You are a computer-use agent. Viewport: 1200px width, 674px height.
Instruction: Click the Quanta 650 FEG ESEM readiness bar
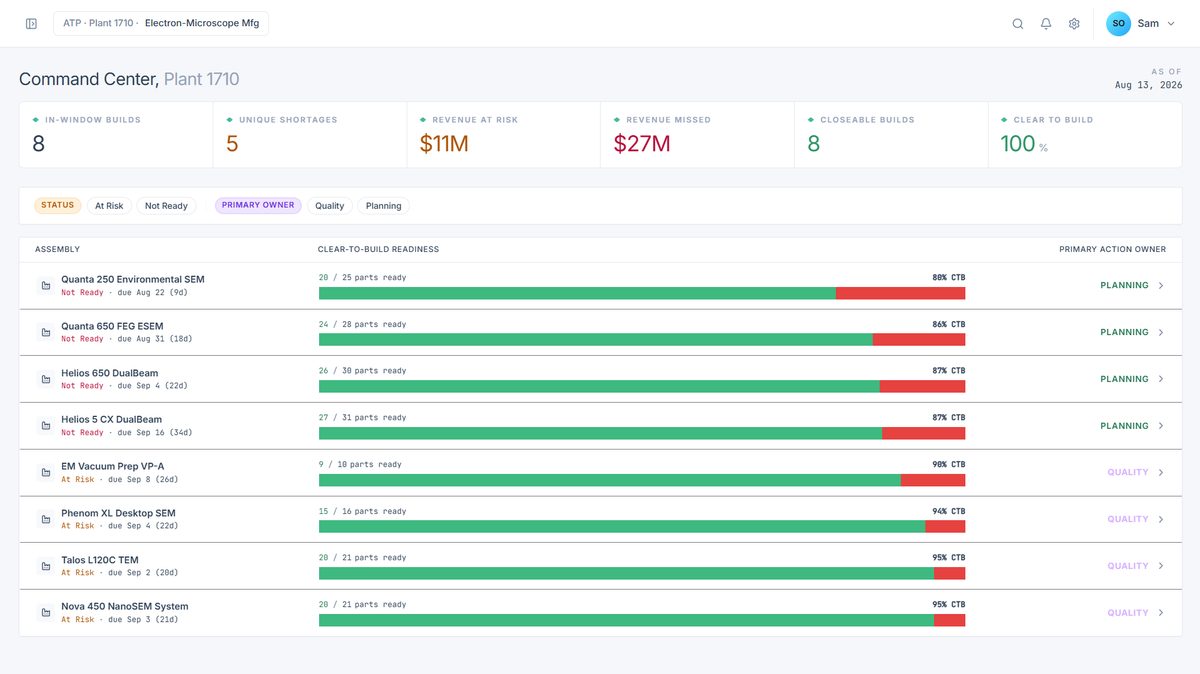pyautogui.click(x=642, y=340)
